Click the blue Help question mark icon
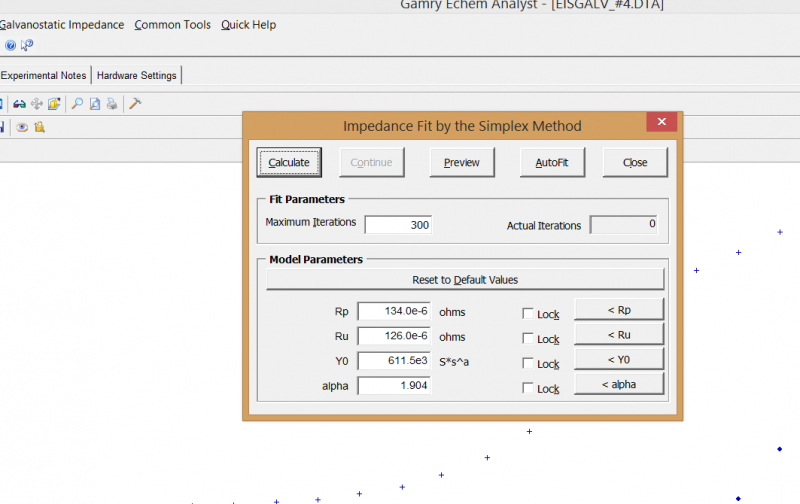Viewport: 800px width, 504px height. click(10, 45)
